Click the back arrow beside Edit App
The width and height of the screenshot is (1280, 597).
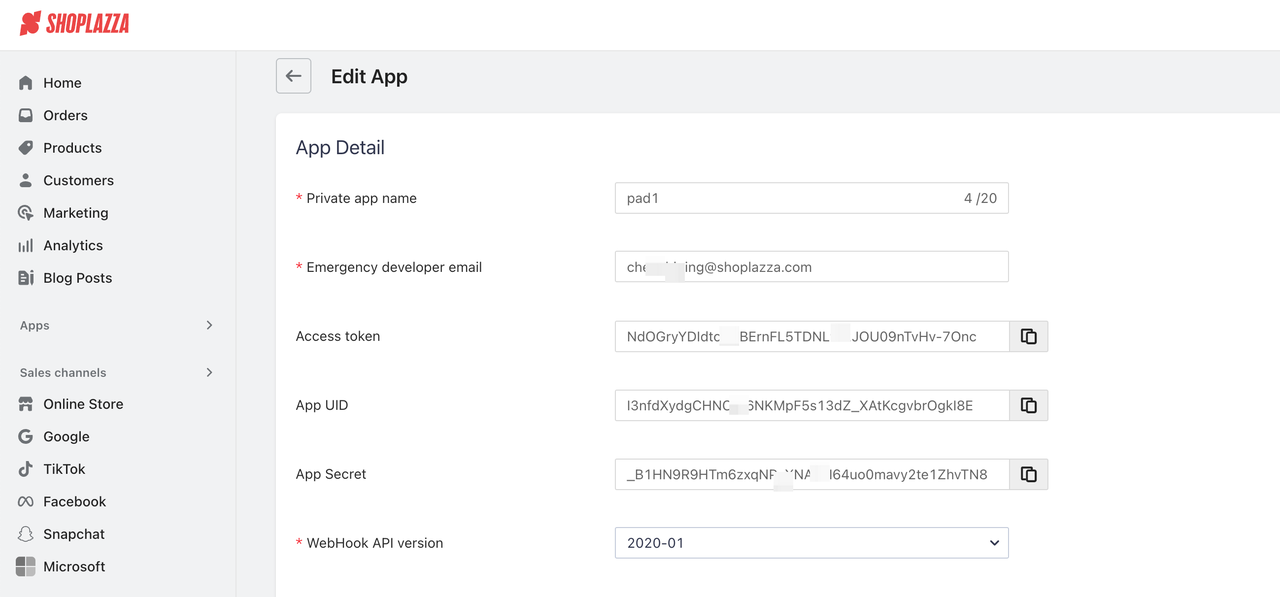[293, 76]
